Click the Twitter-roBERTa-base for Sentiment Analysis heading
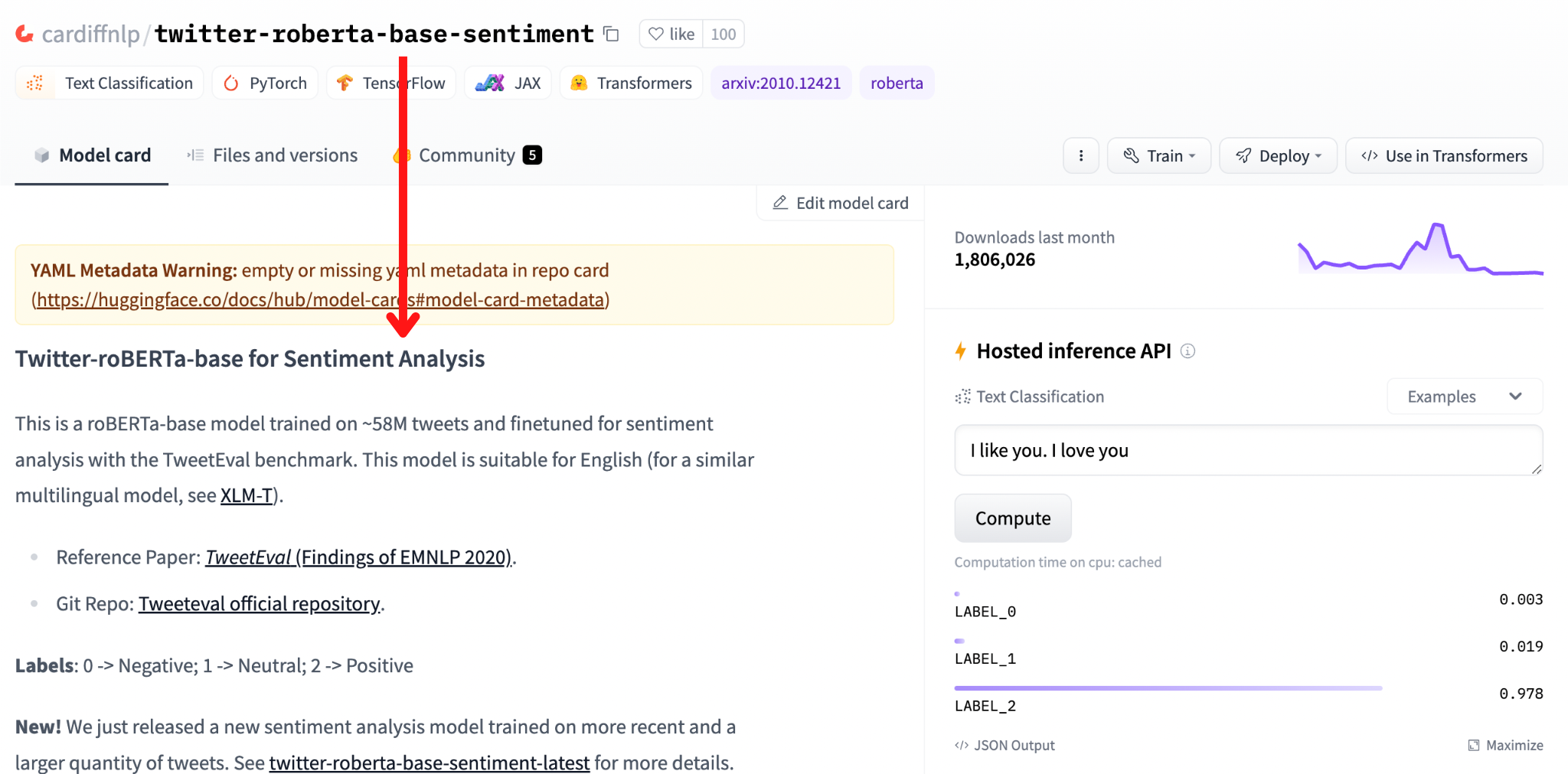The image size is (1568, 774). 250,358
